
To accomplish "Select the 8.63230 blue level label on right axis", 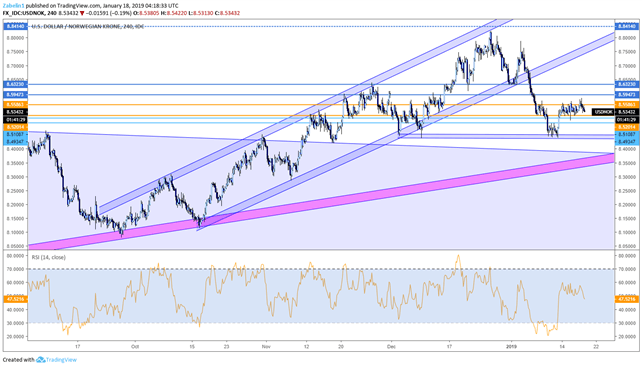I will click(626, 84).
